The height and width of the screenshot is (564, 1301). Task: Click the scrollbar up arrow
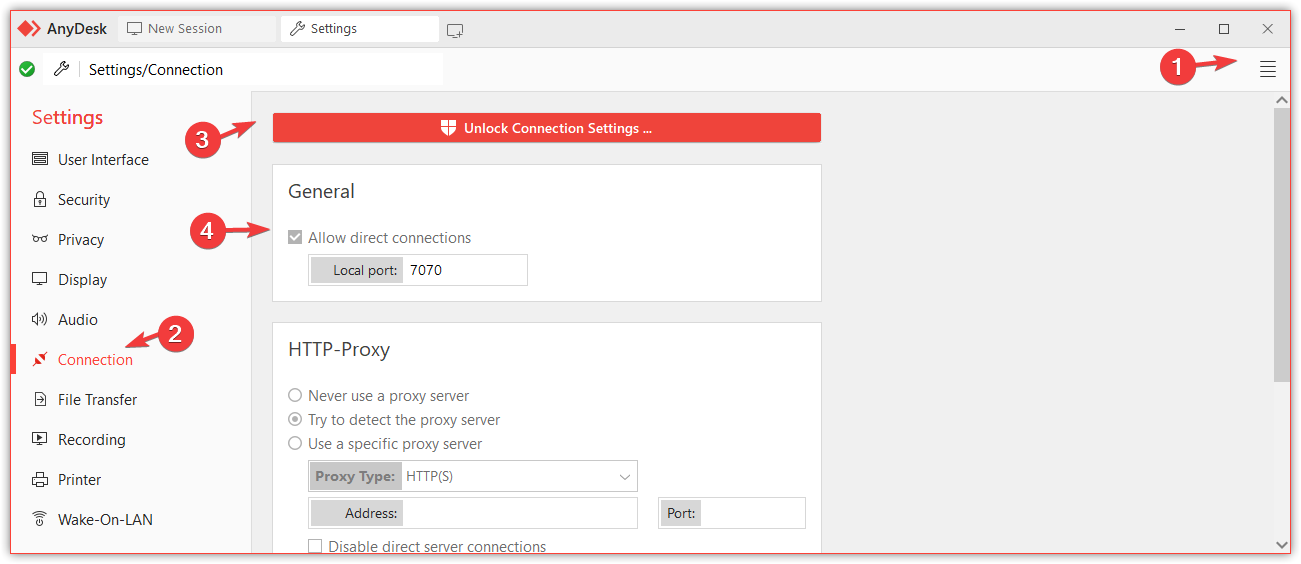click(x=1282, y=100)
